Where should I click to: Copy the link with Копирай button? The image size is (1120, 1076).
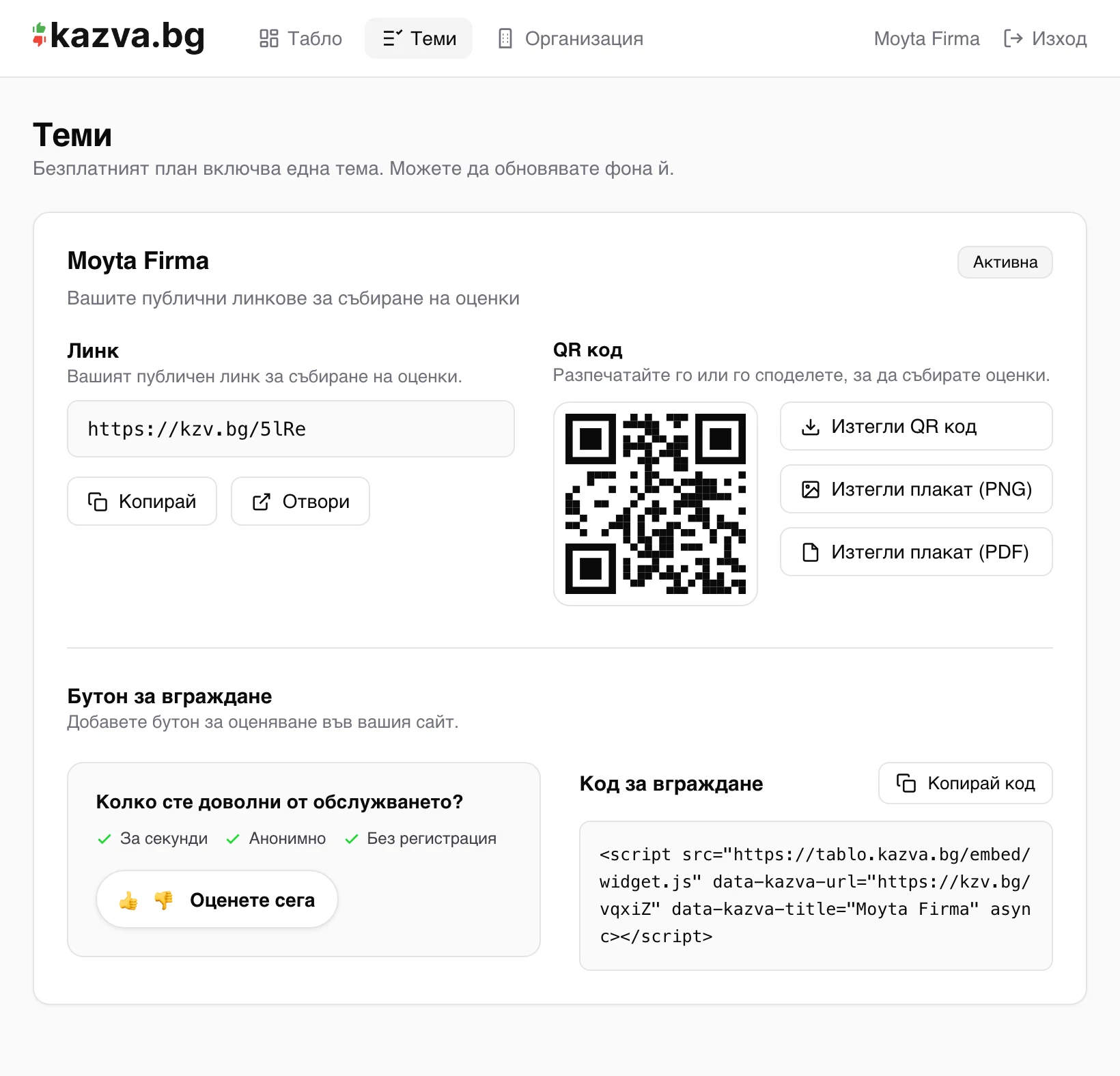point(142,501)
